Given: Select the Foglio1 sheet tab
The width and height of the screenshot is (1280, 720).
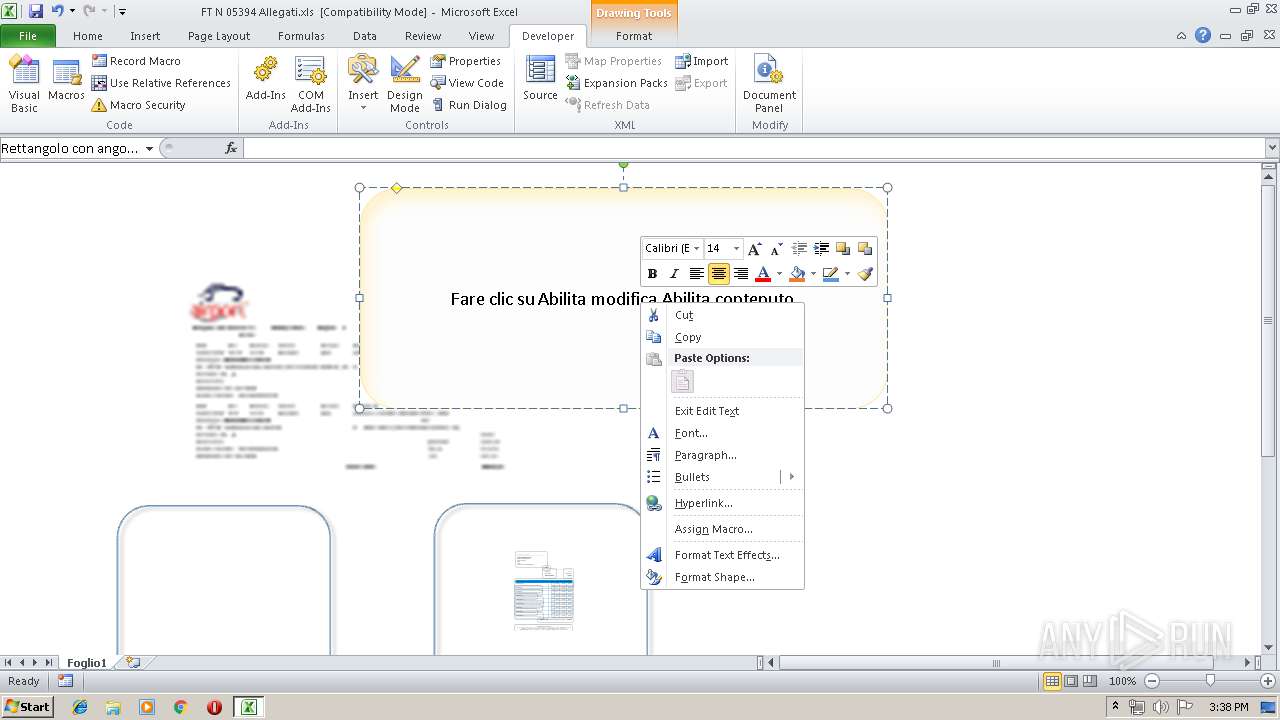Looking at the screenshot, I should pyautogui.click(x=87, y=663).
